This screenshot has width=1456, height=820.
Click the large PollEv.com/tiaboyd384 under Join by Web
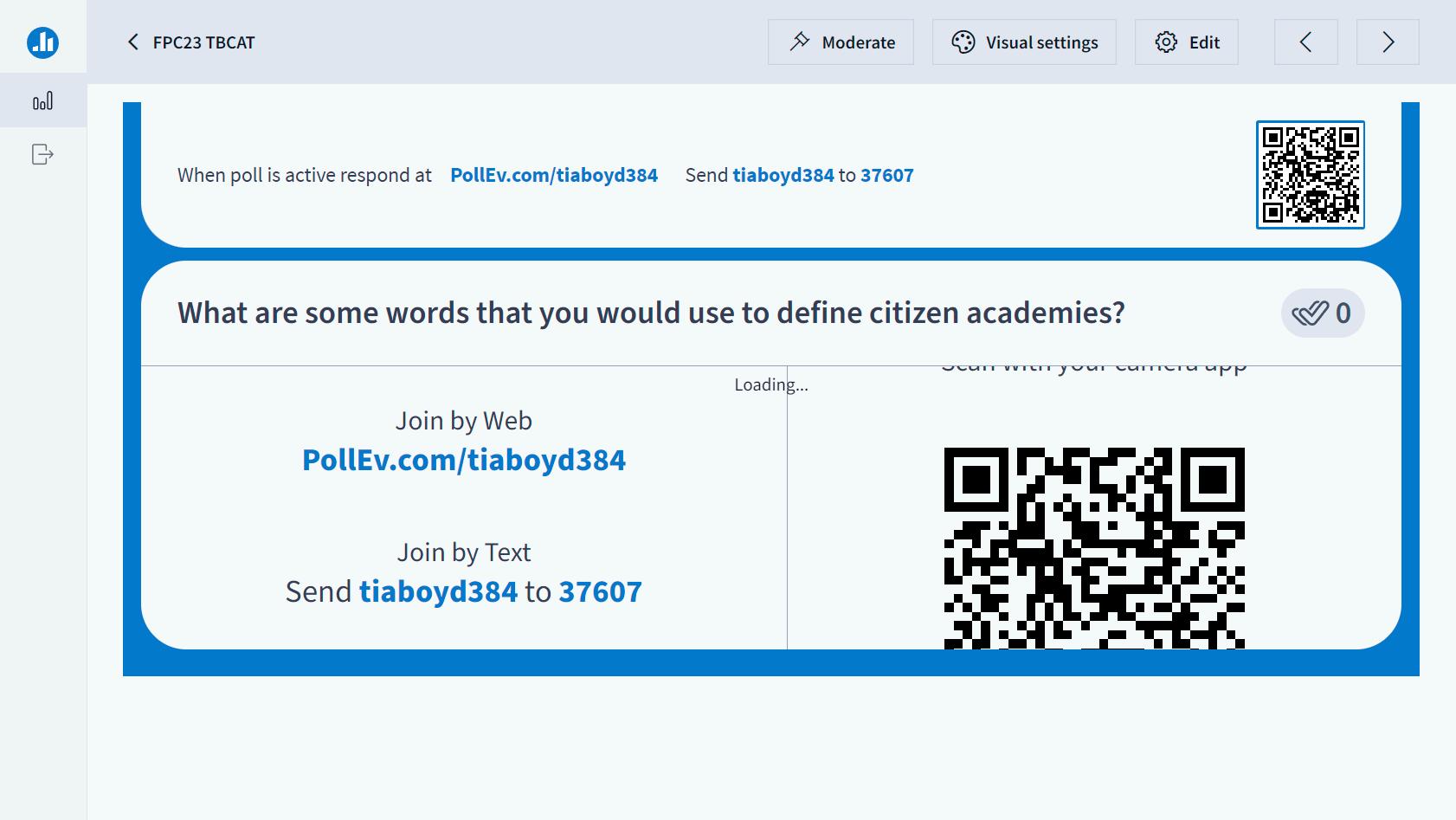464,460
